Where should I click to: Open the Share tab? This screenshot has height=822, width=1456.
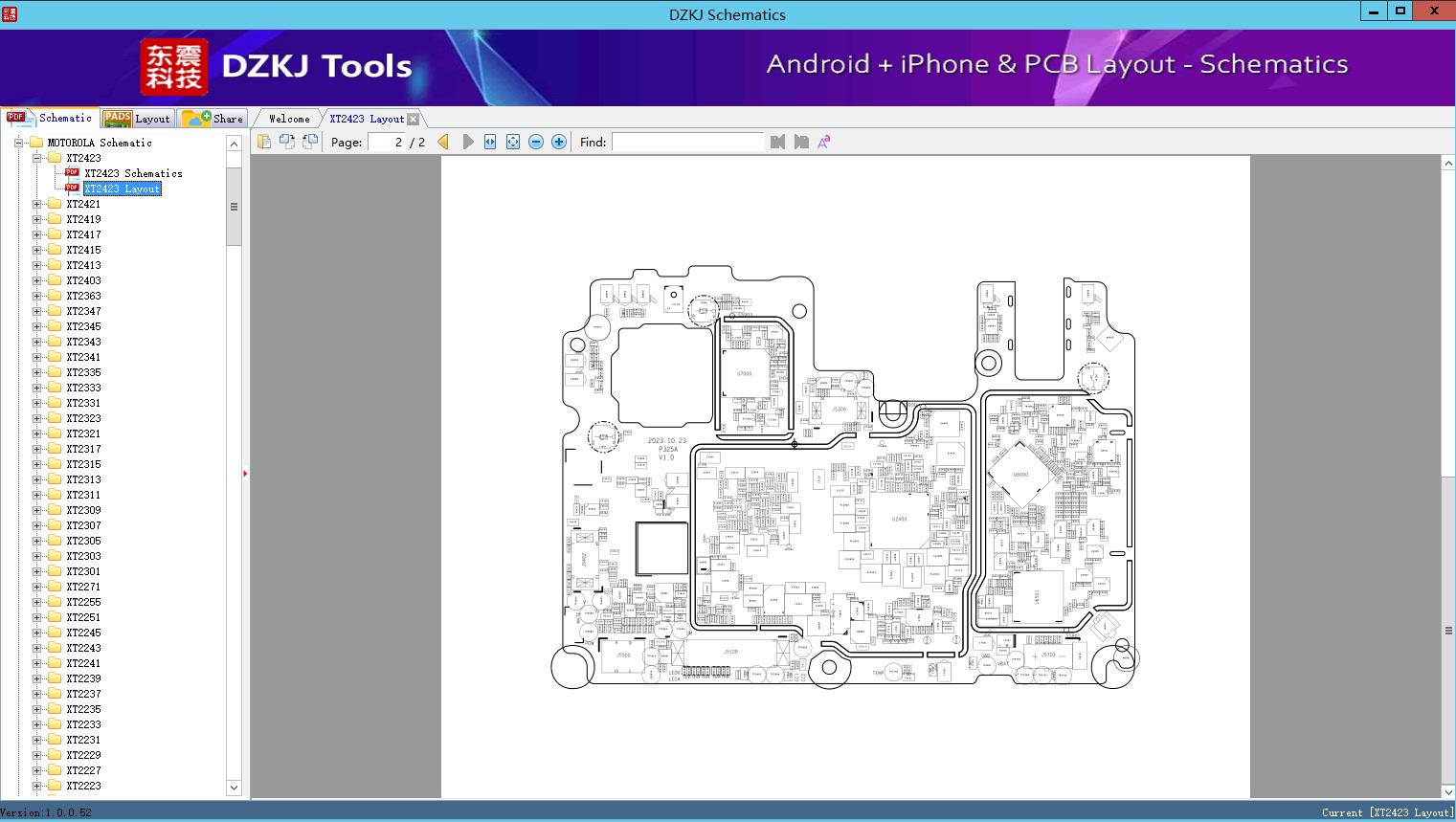pos(213,119)
